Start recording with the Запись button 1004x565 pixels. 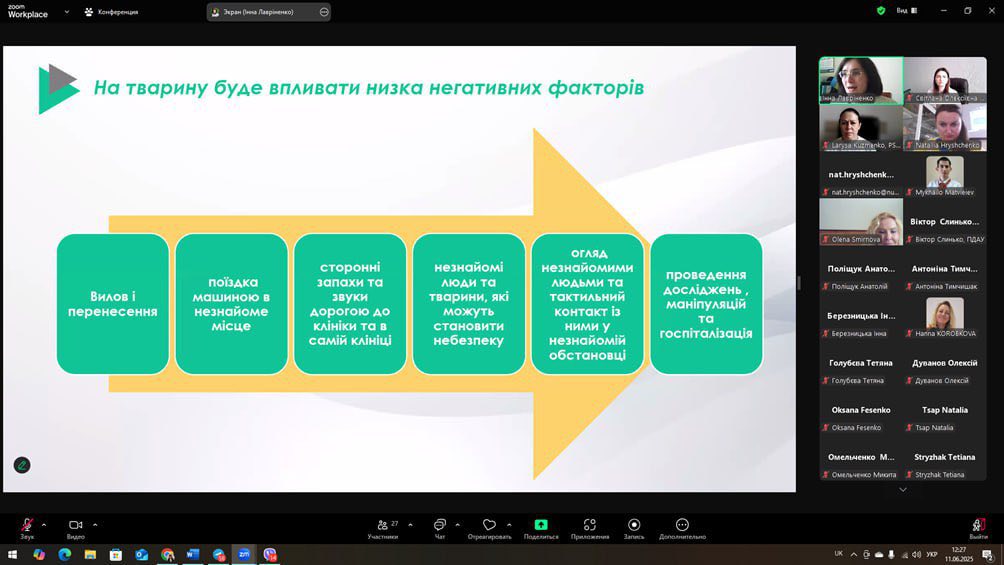634,528
